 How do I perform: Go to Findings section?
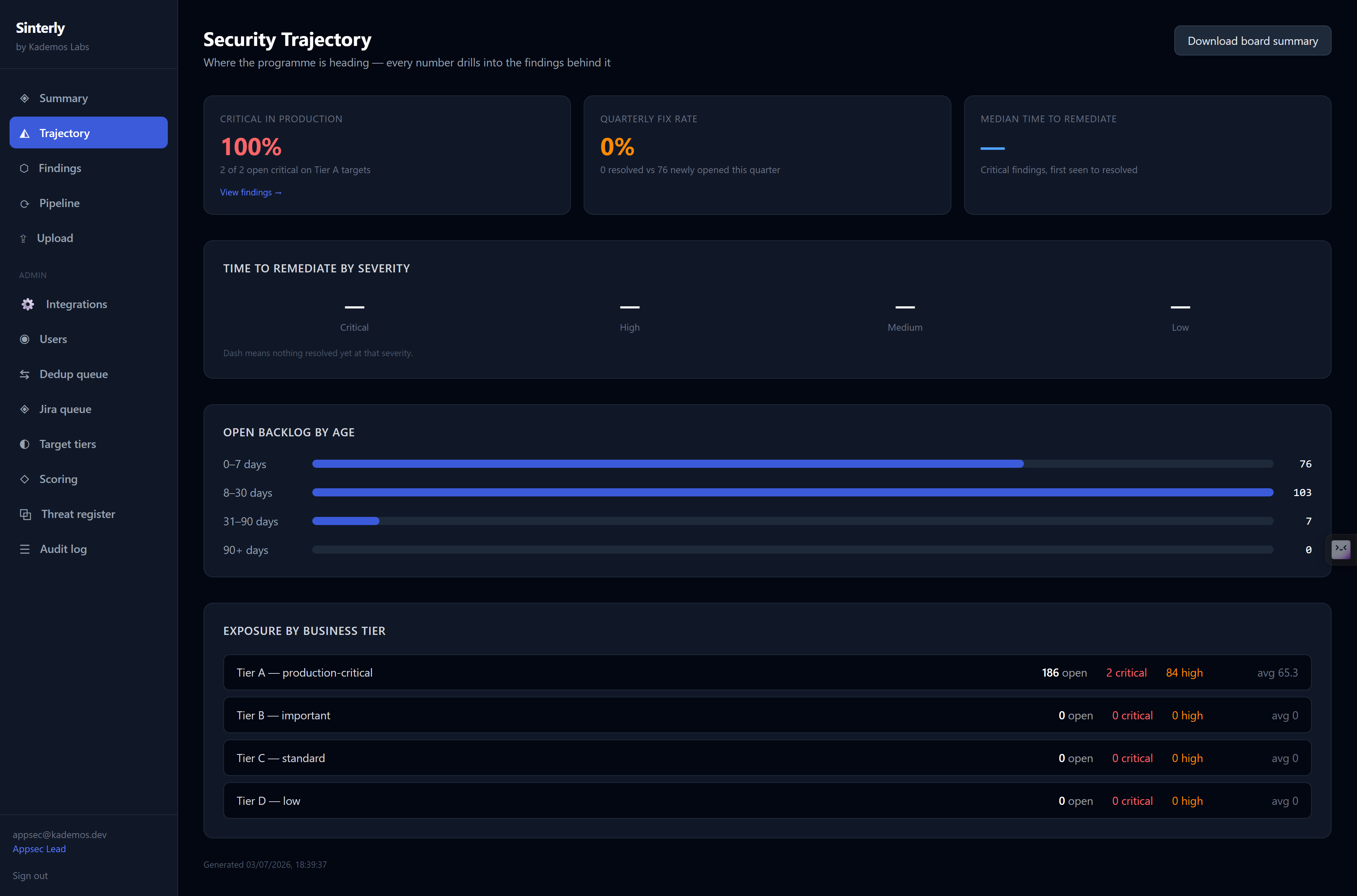[89, 168]
